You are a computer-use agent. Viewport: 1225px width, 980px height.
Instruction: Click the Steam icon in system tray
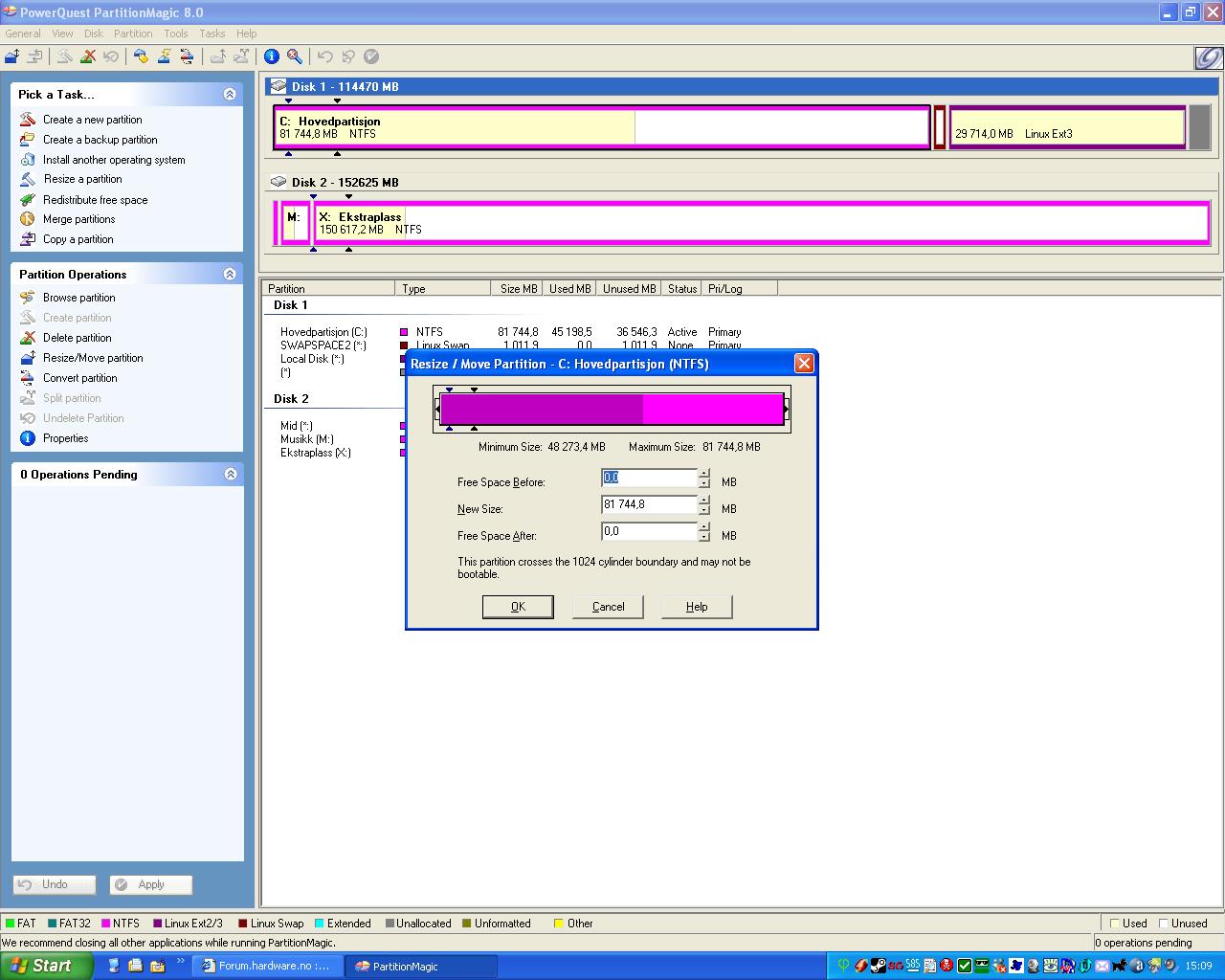(x=878, y=966)
